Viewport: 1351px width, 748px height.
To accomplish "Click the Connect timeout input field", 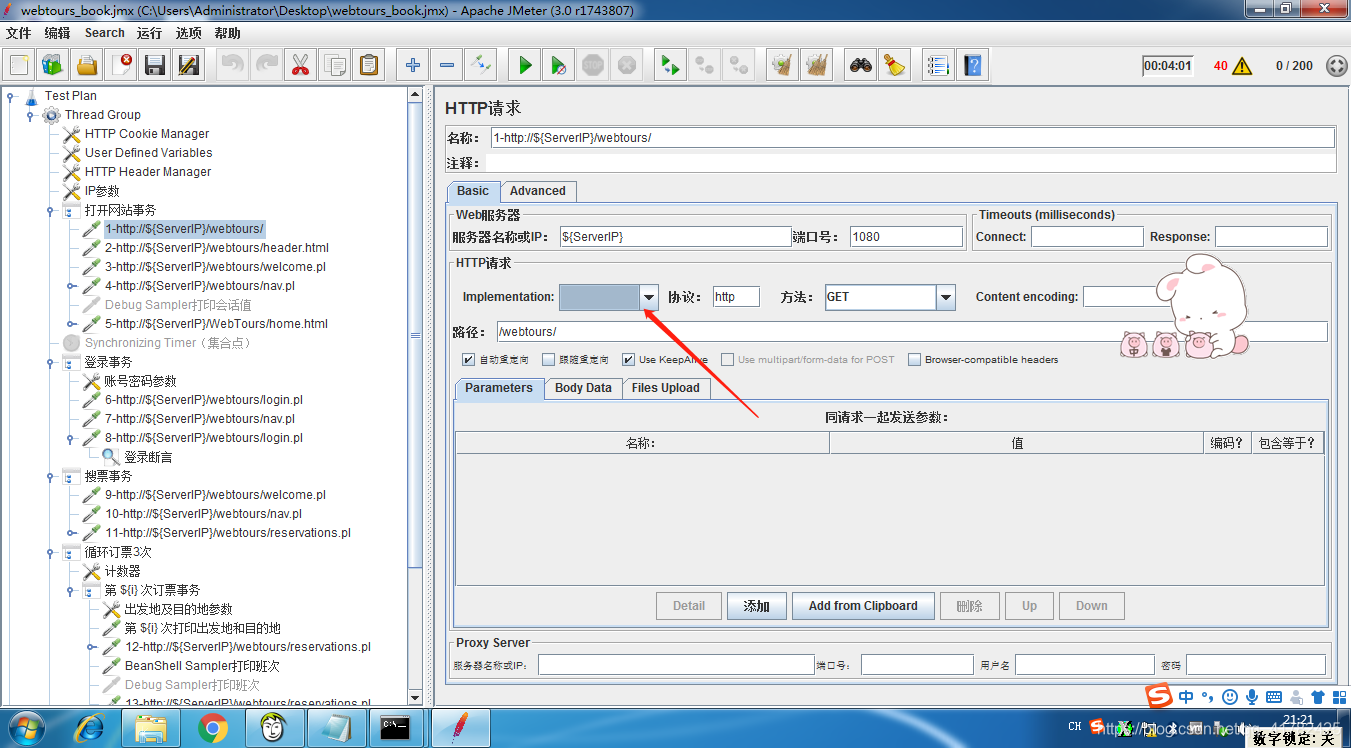I will pyautogui.click(x=1087, y=237).
